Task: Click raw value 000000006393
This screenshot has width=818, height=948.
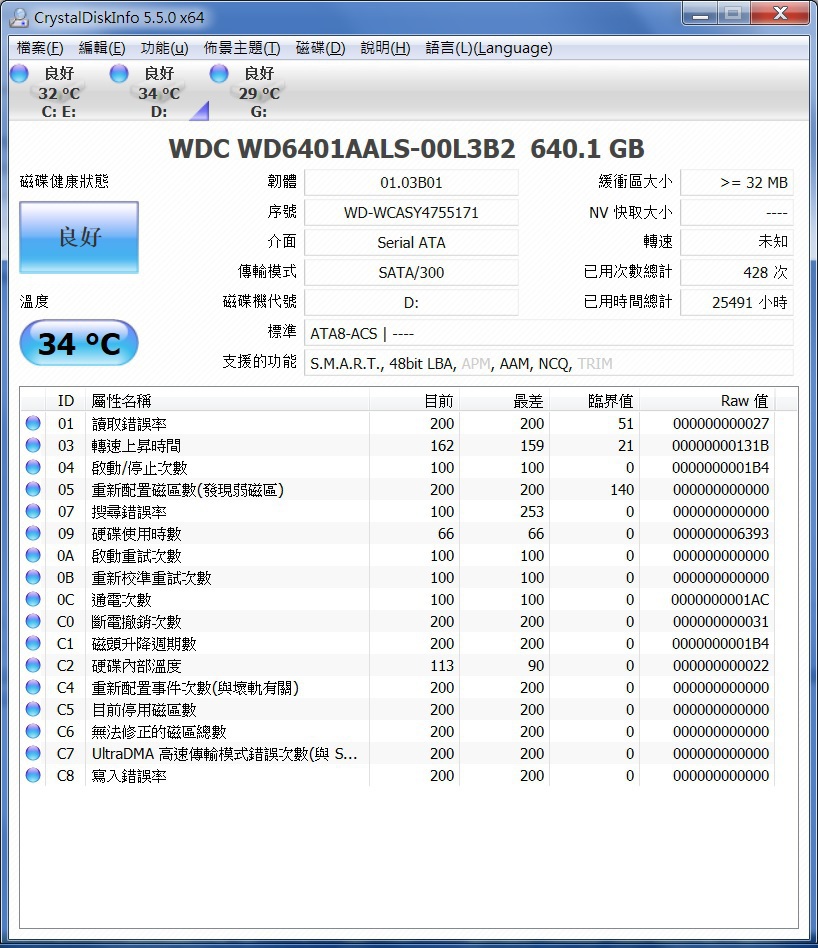Action: click(721, 534)
